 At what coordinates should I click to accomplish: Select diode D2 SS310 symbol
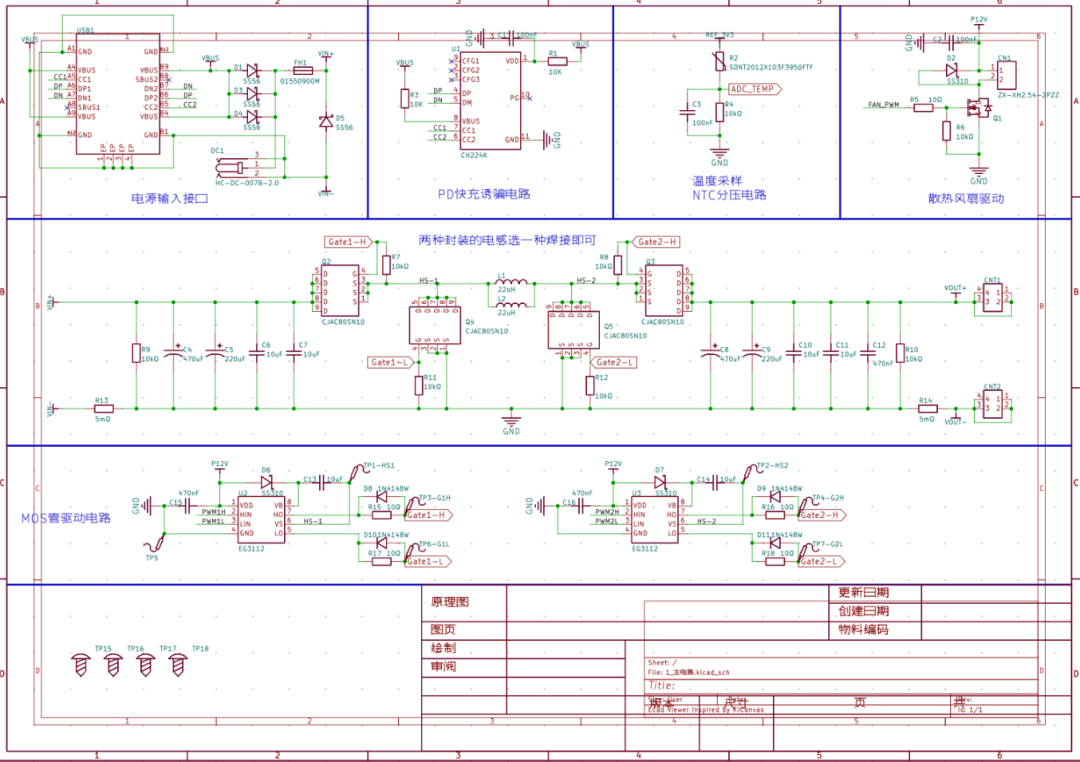click(x=951, y=70)
